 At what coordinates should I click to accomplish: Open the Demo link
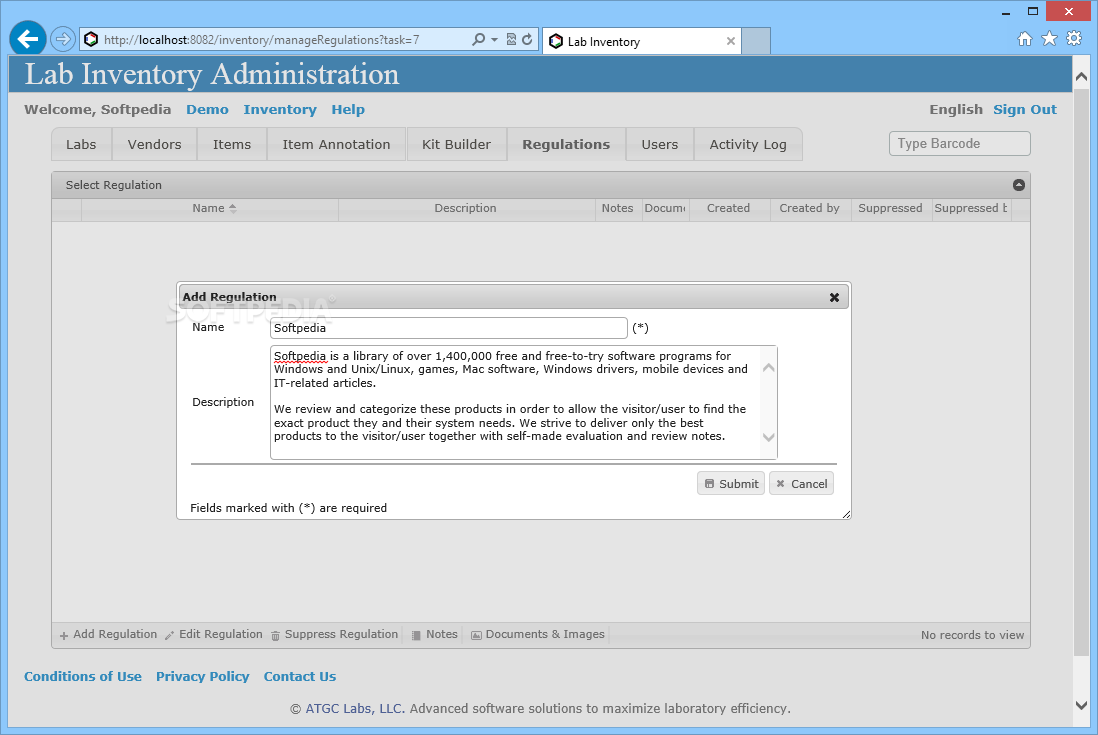coord(207,109)
